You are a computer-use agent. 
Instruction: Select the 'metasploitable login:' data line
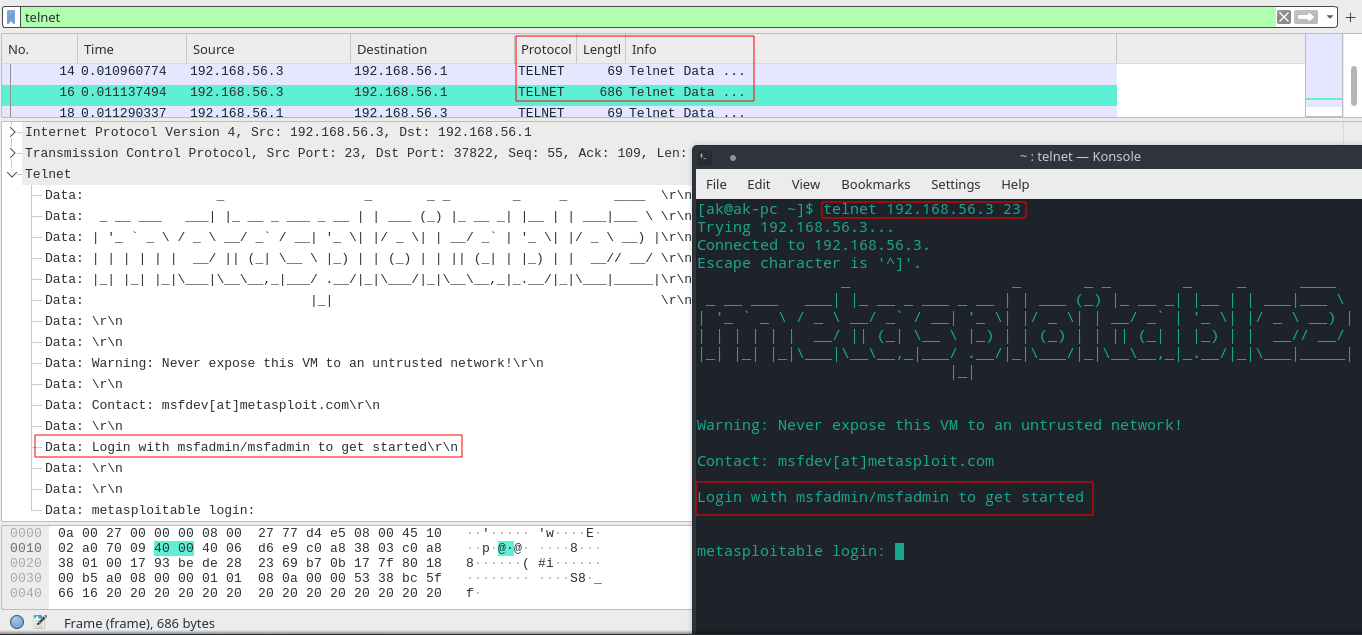[150, 510]
